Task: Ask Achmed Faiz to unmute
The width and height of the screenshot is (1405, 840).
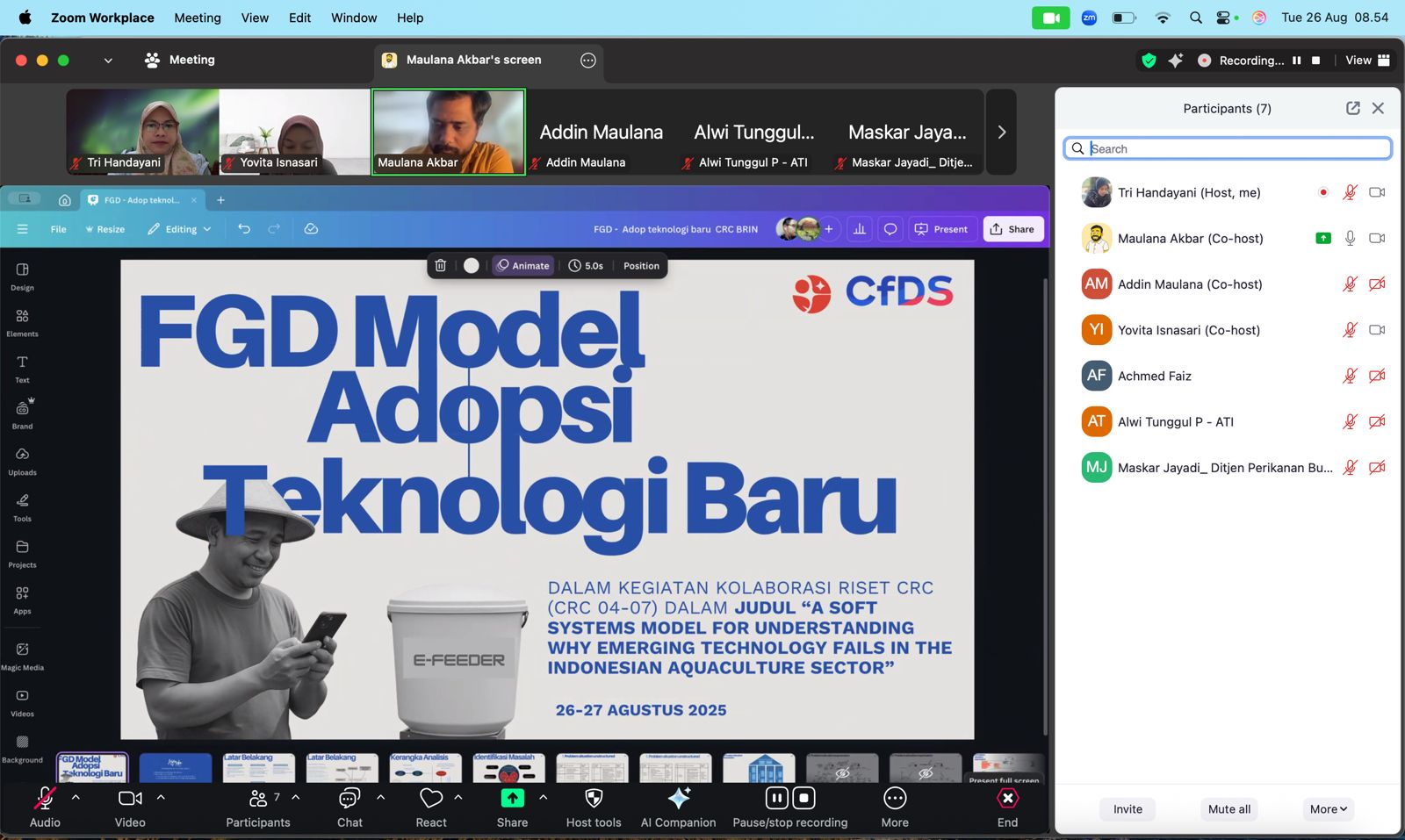Action: [1351, 376]
